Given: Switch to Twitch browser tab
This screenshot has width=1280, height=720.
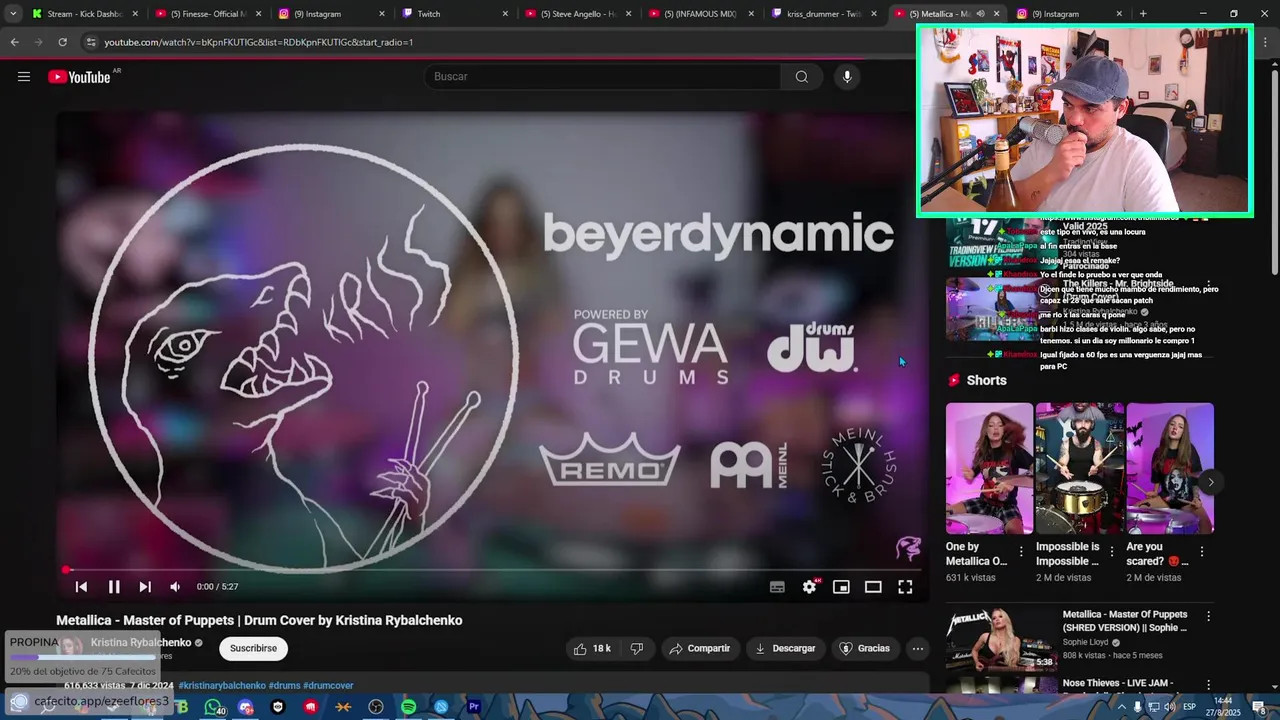Looking at the screenshot, I should click(455, 14).
